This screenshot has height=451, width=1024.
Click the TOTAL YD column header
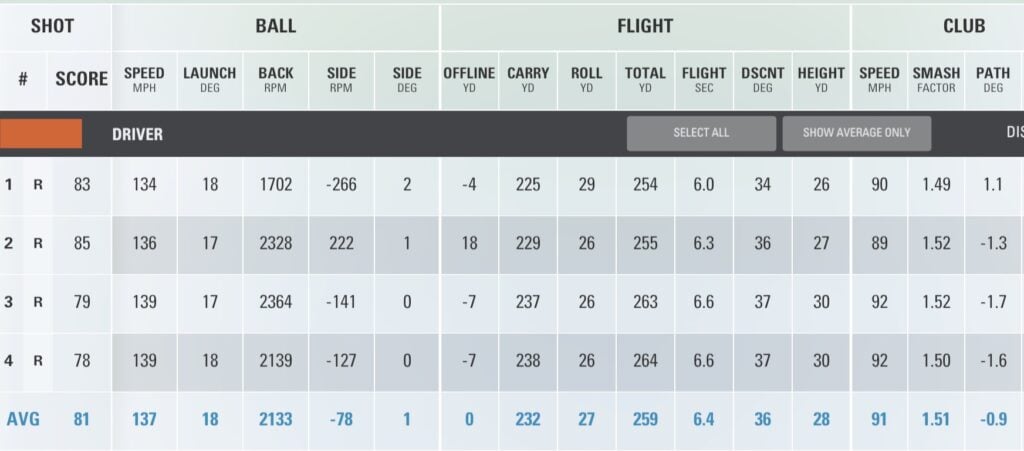coord(645,79)
